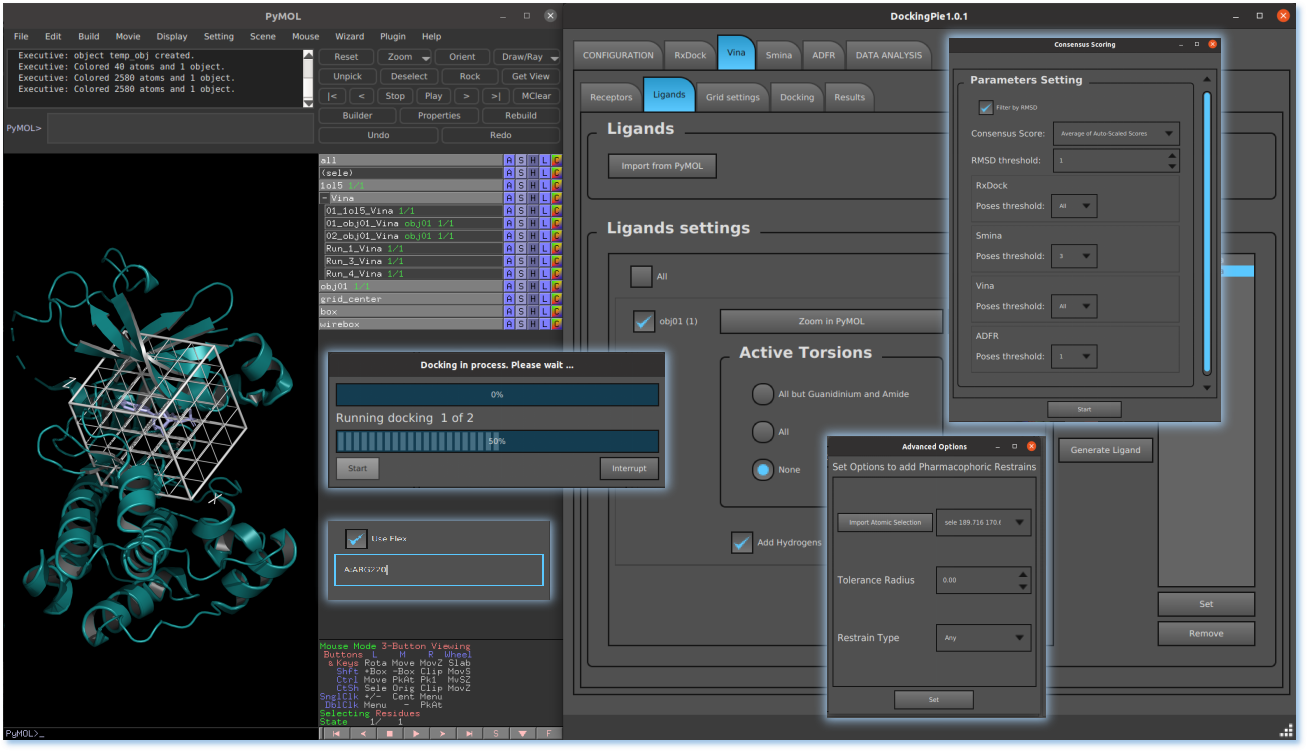This screenshot has height=751, width=1308.
Task: Open the Color (C) menu for wirebox
Action: [557, 324]
